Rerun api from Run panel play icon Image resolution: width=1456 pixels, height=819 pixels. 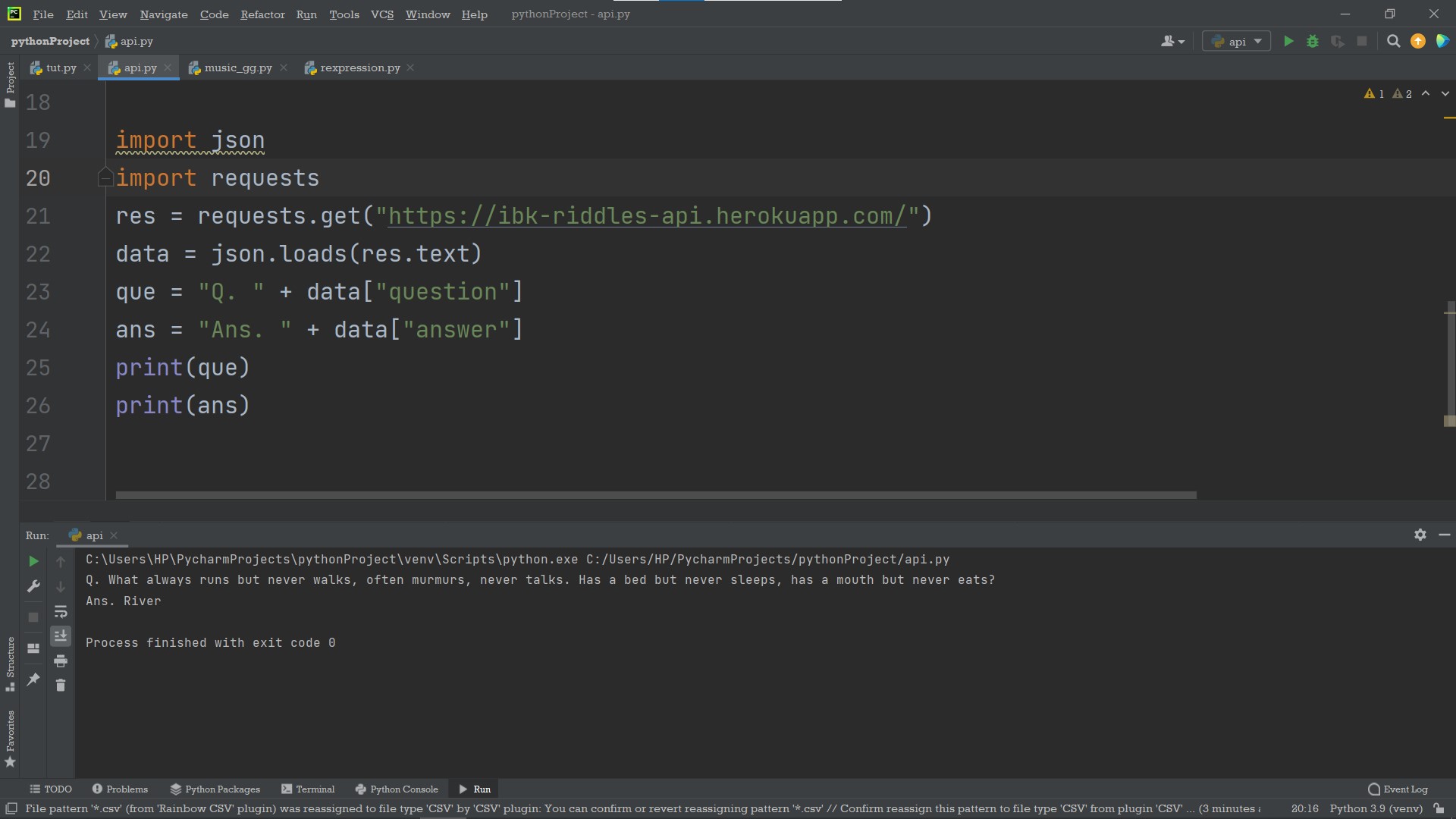point(33,561)
